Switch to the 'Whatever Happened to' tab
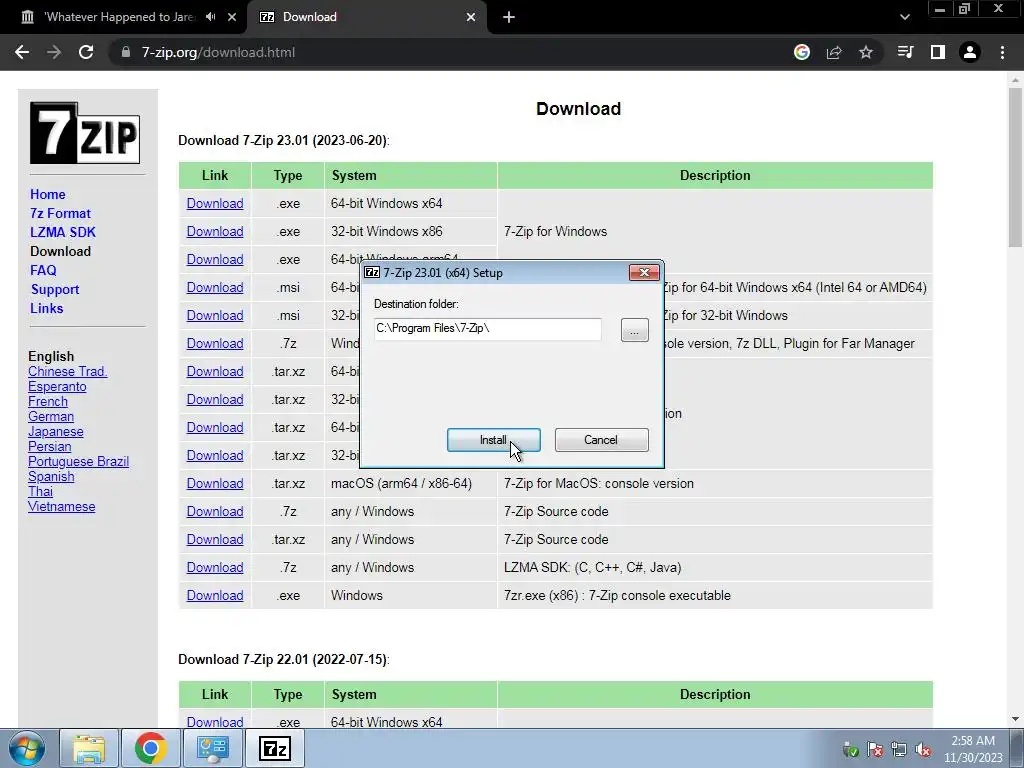 121,17
